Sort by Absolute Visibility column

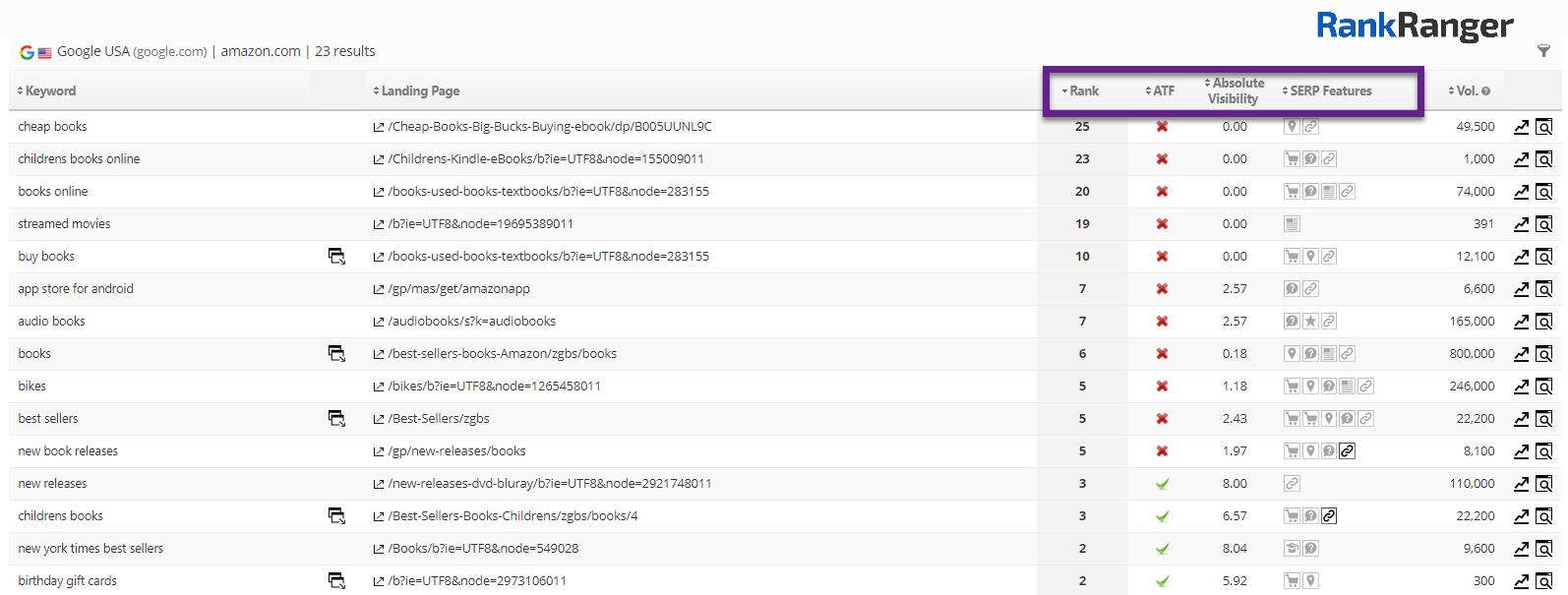pyautogui.click(x=1236, y=90)
